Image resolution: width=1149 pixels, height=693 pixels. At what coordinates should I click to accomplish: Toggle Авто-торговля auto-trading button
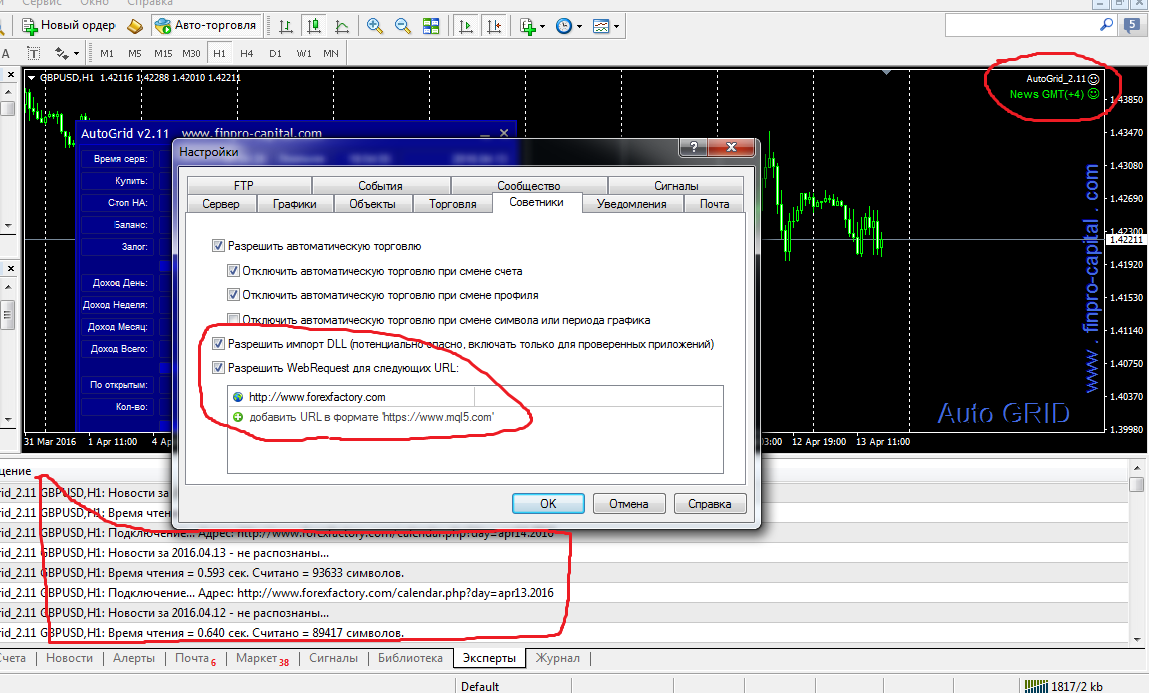206,26
